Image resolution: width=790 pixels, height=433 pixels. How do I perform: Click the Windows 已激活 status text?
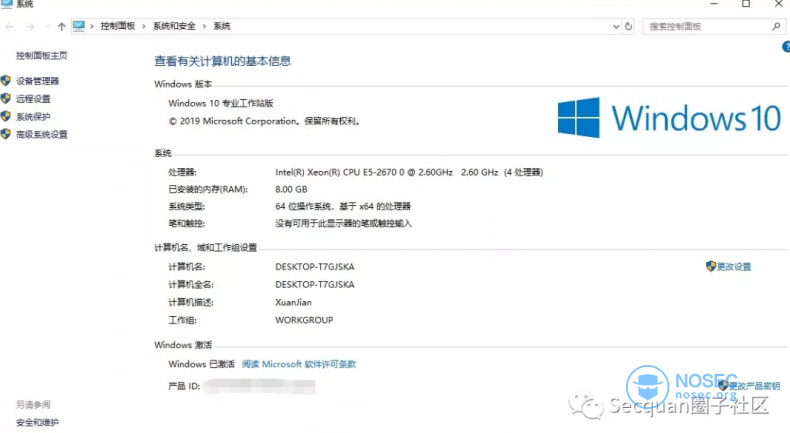202,364
